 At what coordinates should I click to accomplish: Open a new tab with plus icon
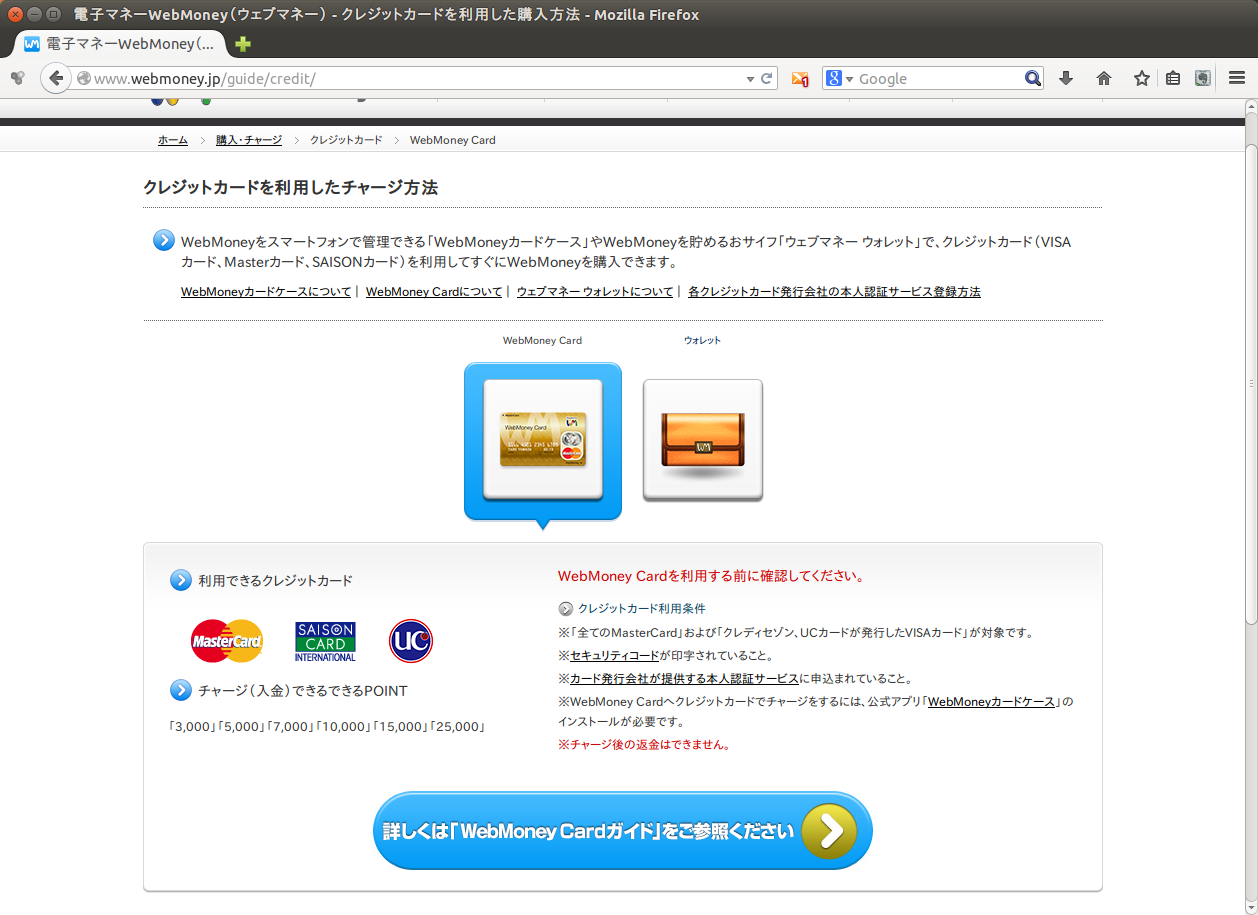pos(242,44)
